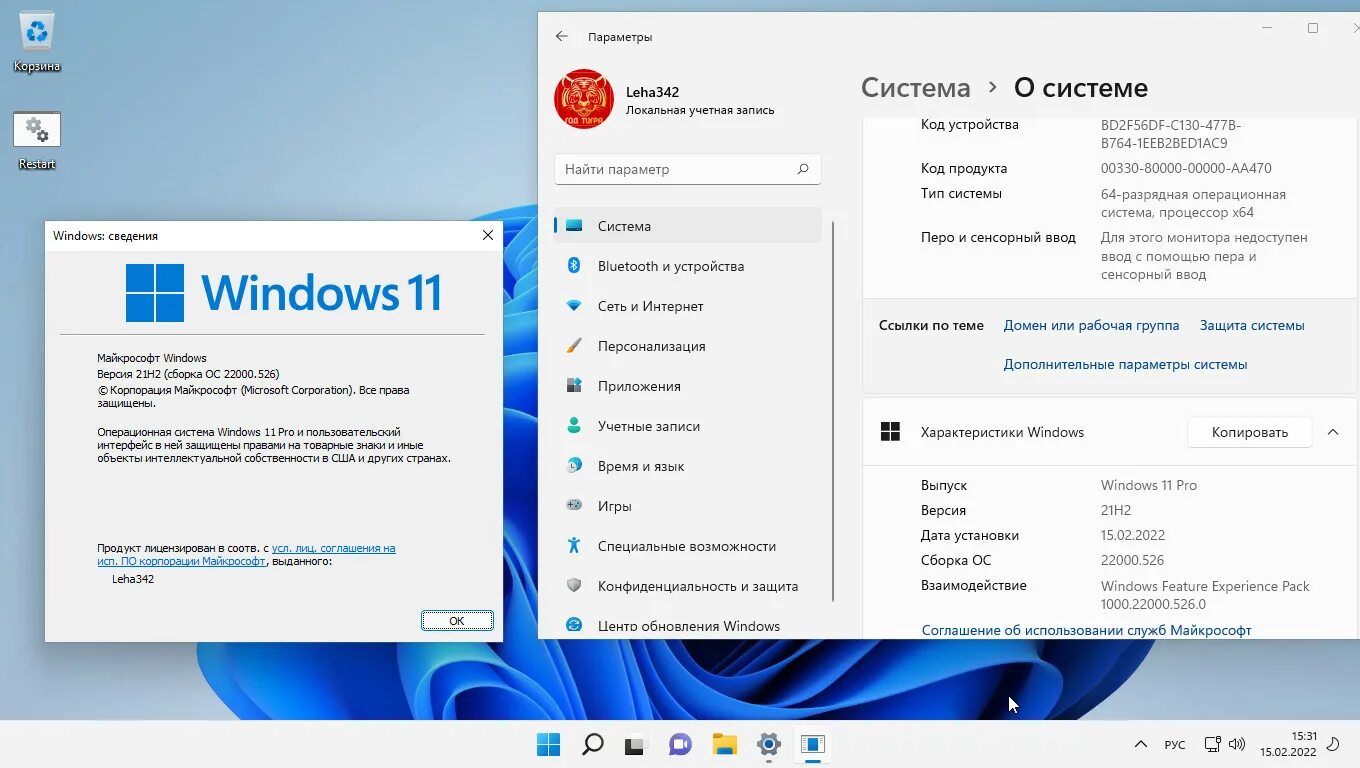Image resolution: width=1360 pixels, height=768 pixels.
Task: Open Игры settings category
Action: pyautogui.click(x=688, y=506)
